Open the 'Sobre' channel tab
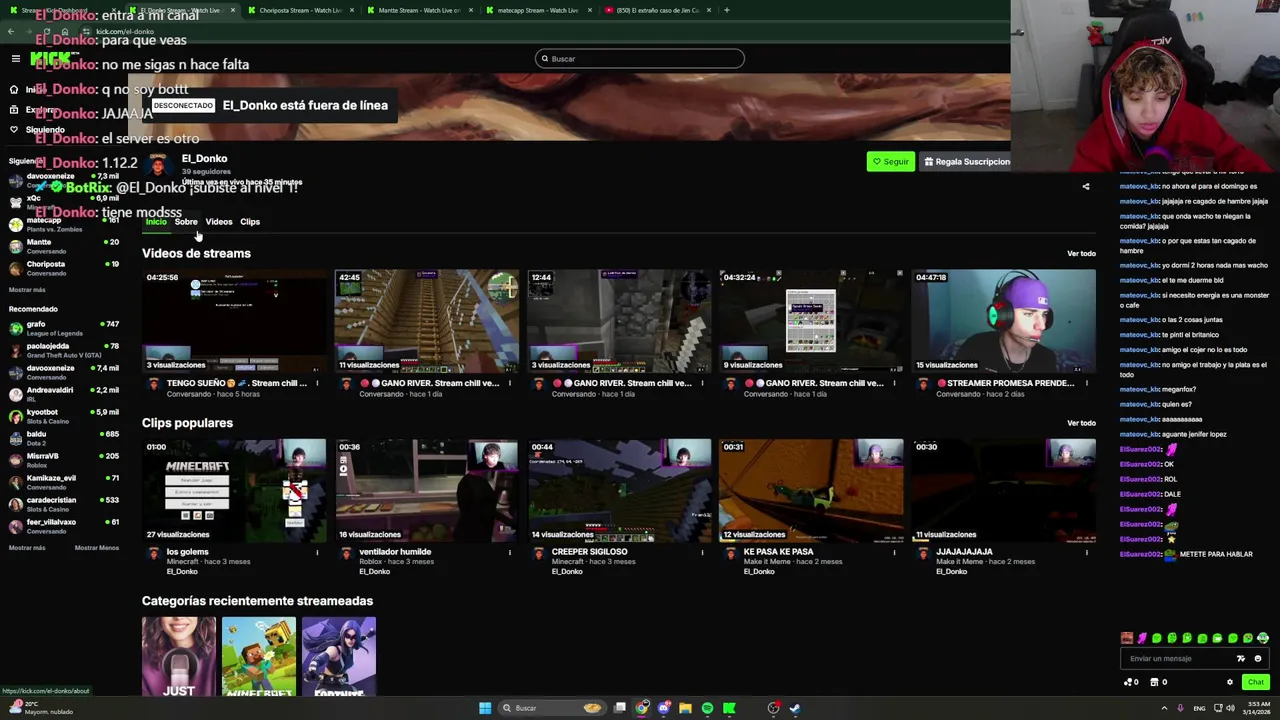Image resolution: width=1280 pixels, height=720 pixels. click(x=186, y=222)
